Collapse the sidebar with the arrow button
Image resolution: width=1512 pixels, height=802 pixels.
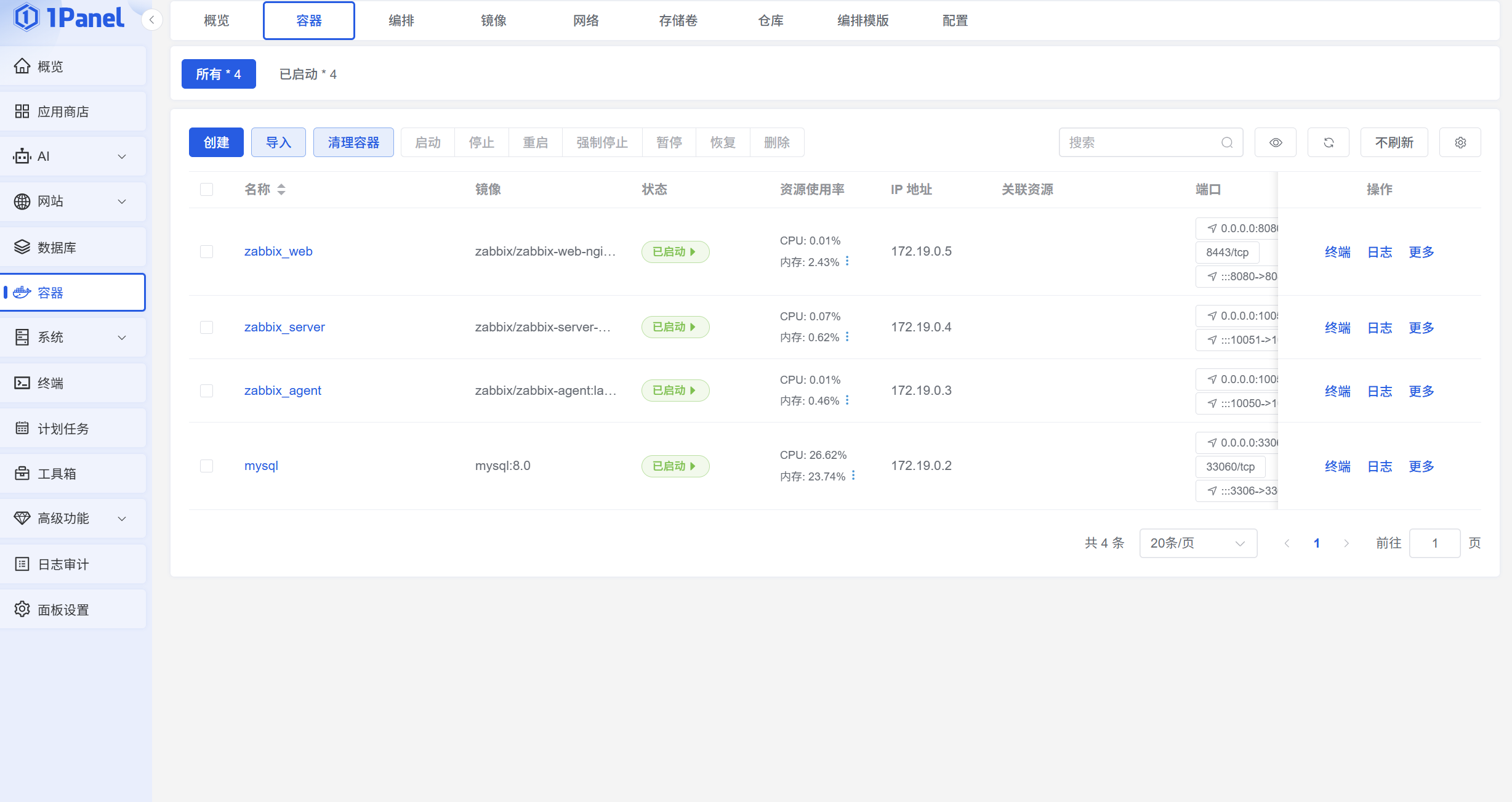[x=151, y=20]
